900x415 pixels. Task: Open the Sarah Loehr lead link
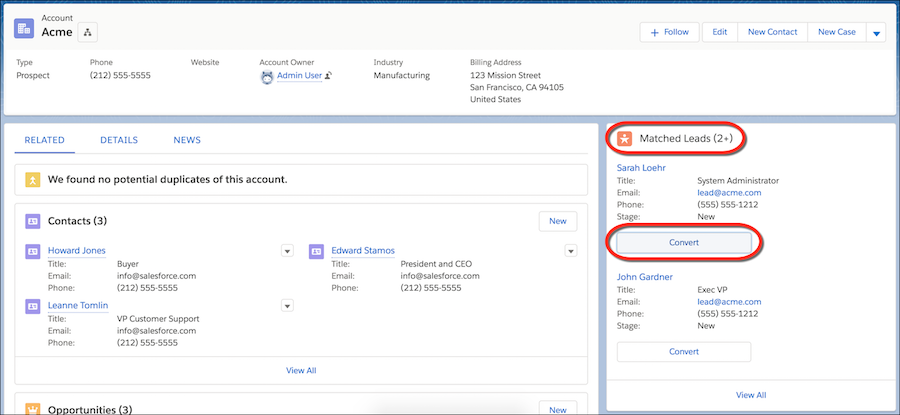[641, 168]
